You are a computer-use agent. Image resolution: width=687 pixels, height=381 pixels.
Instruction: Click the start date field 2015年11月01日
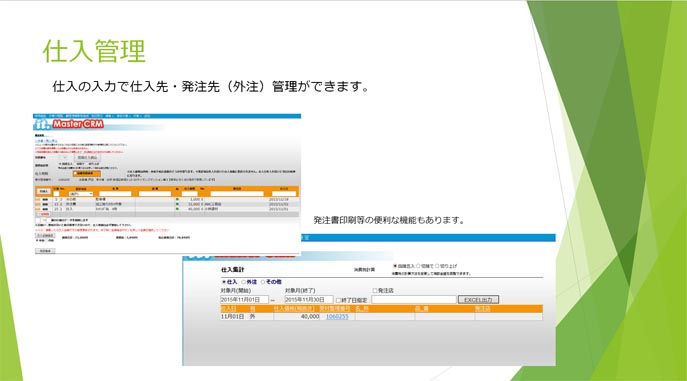pyautogui.click(x=244, y=300)
